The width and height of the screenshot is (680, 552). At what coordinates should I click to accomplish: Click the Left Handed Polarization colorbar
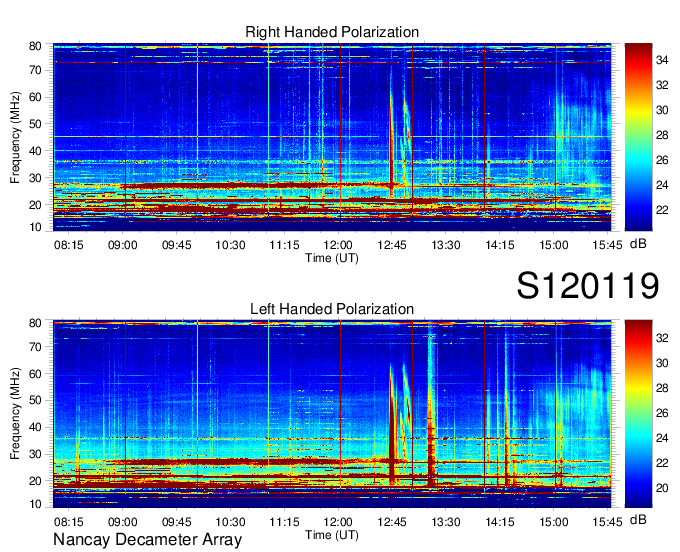pos(638,414)
